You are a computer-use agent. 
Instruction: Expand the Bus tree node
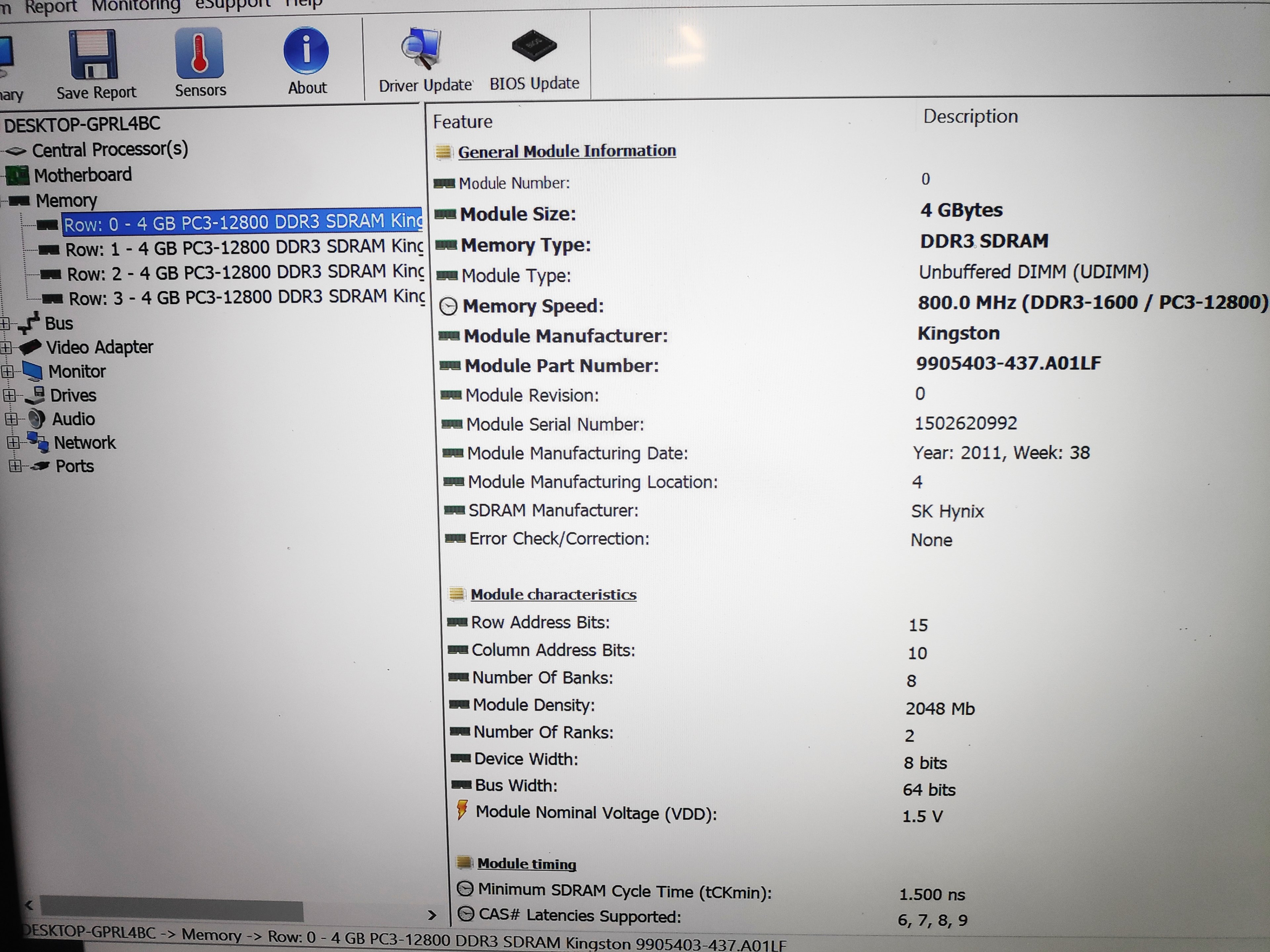tap(5, 324)
